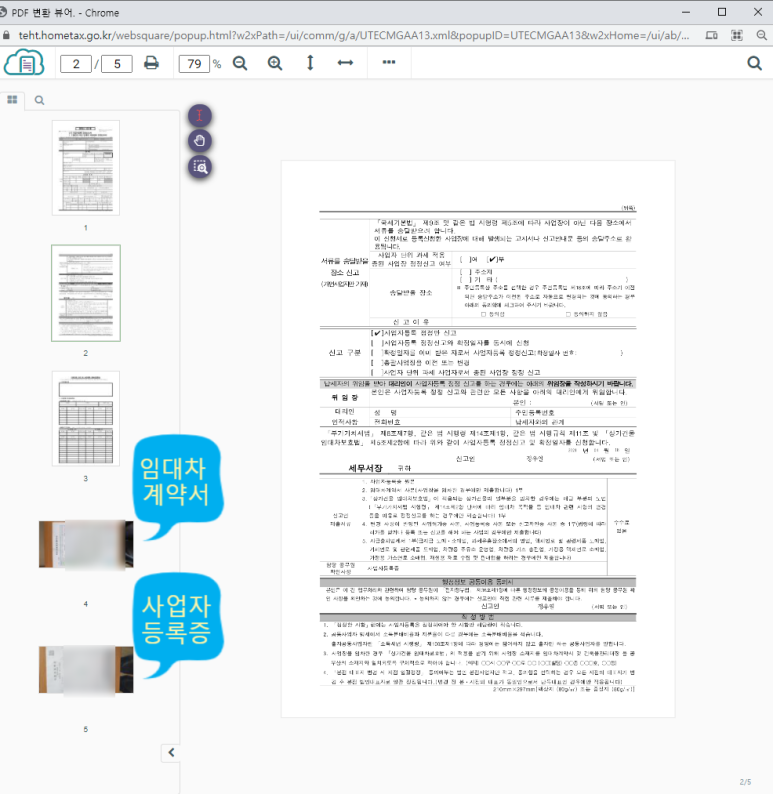Minimize the Chrome window
Image resolution: width=773 pixels, height=794 pixels.
[x=686, y=12]
